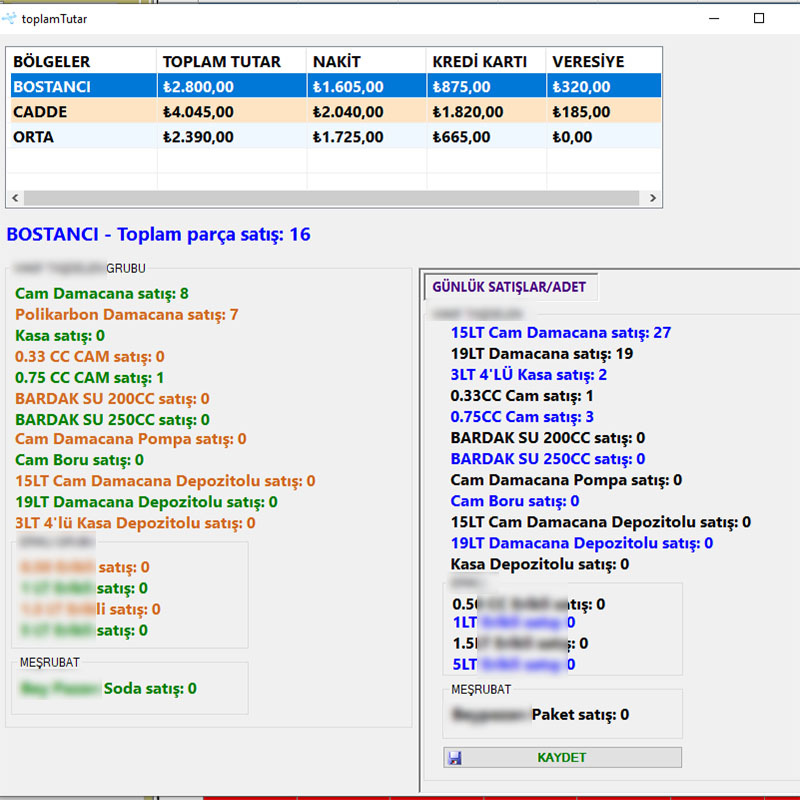Sort by the BÖLGELER column header

click(52, 61)
